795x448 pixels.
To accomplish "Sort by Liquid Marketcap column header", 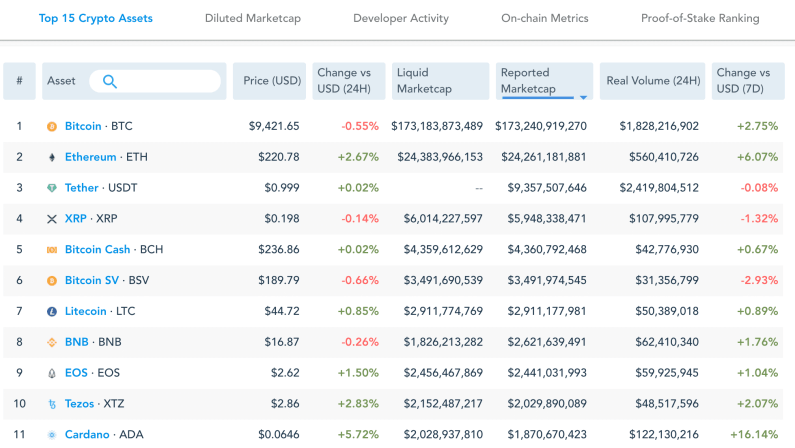I will click(x=441, y=81).
